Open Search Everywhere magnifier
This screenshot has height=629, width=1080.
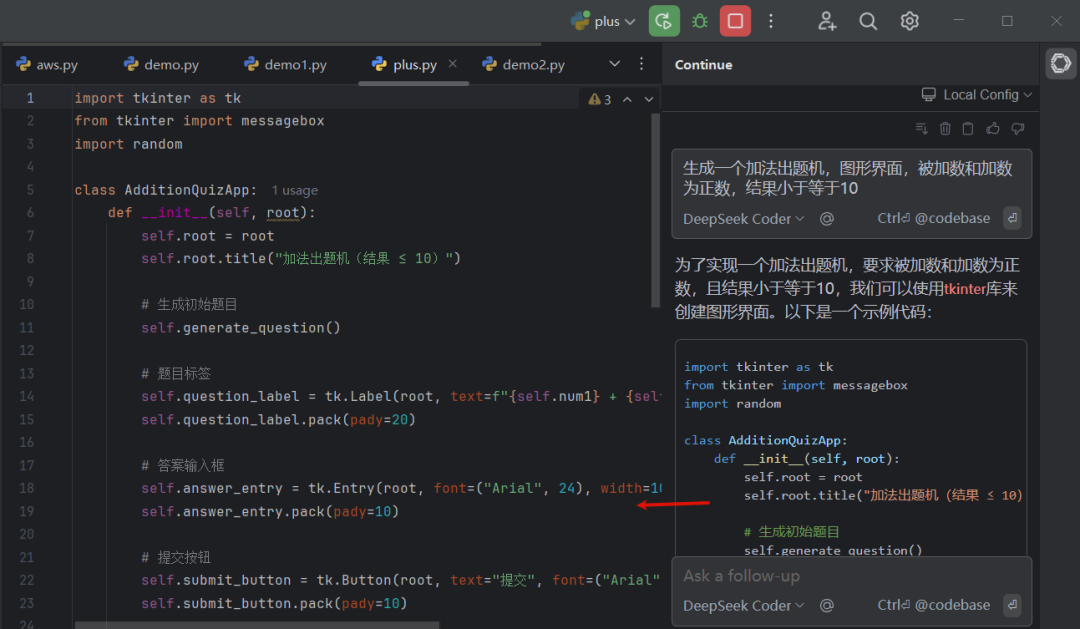click(x=867, y=20)
